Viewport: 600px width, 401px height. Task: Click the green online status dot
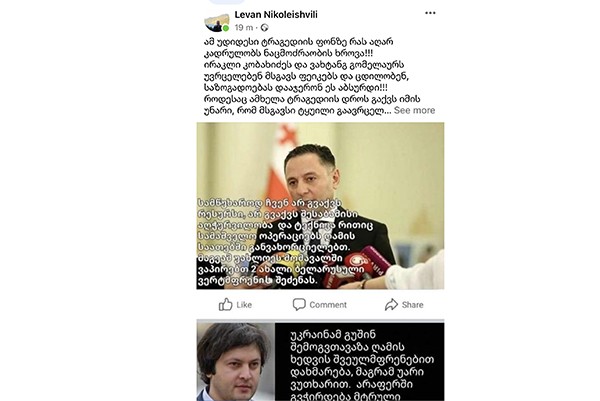226,28
